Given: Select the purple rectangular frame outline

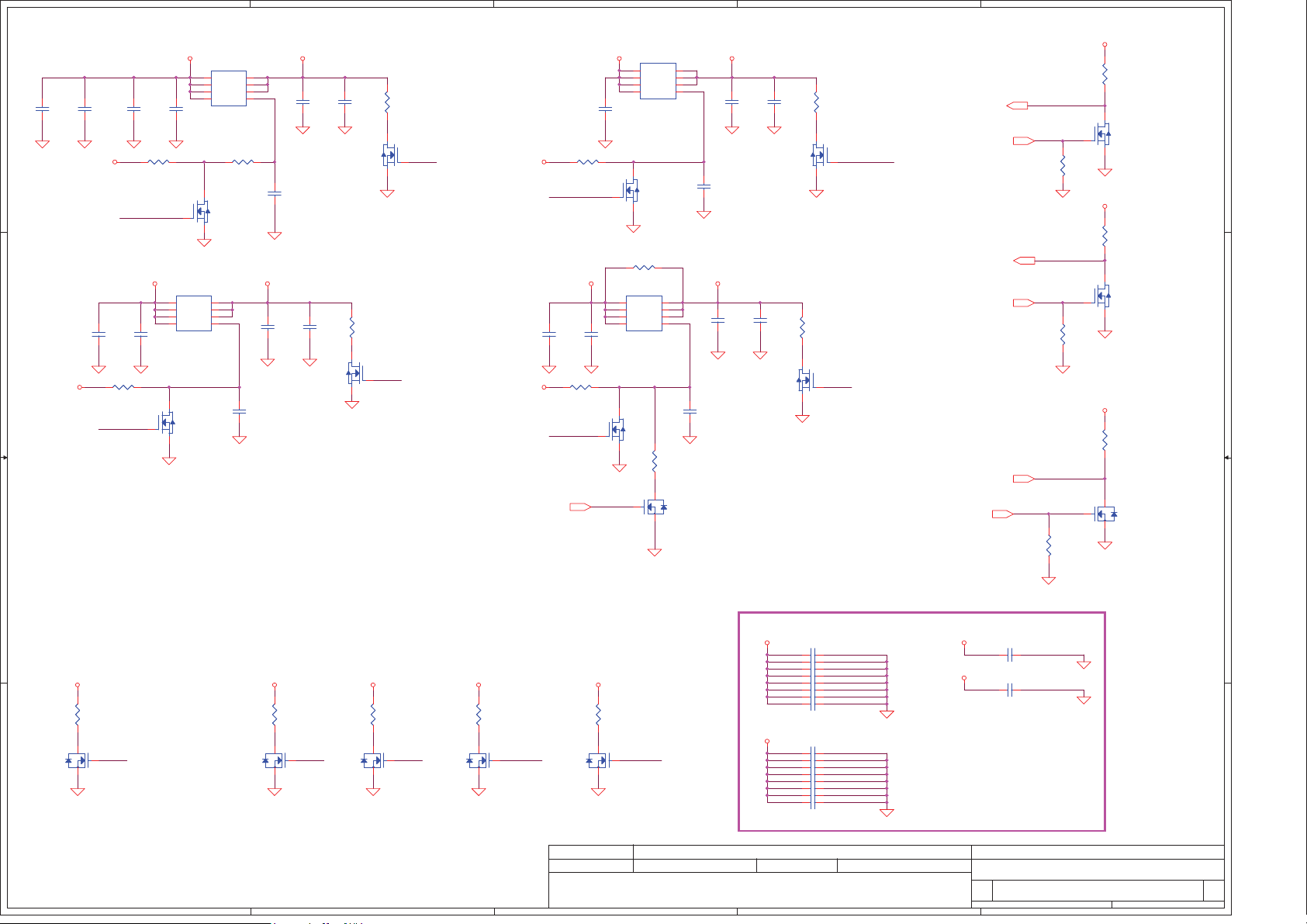Looking at the screenshot, I should (x=921, y=722).
